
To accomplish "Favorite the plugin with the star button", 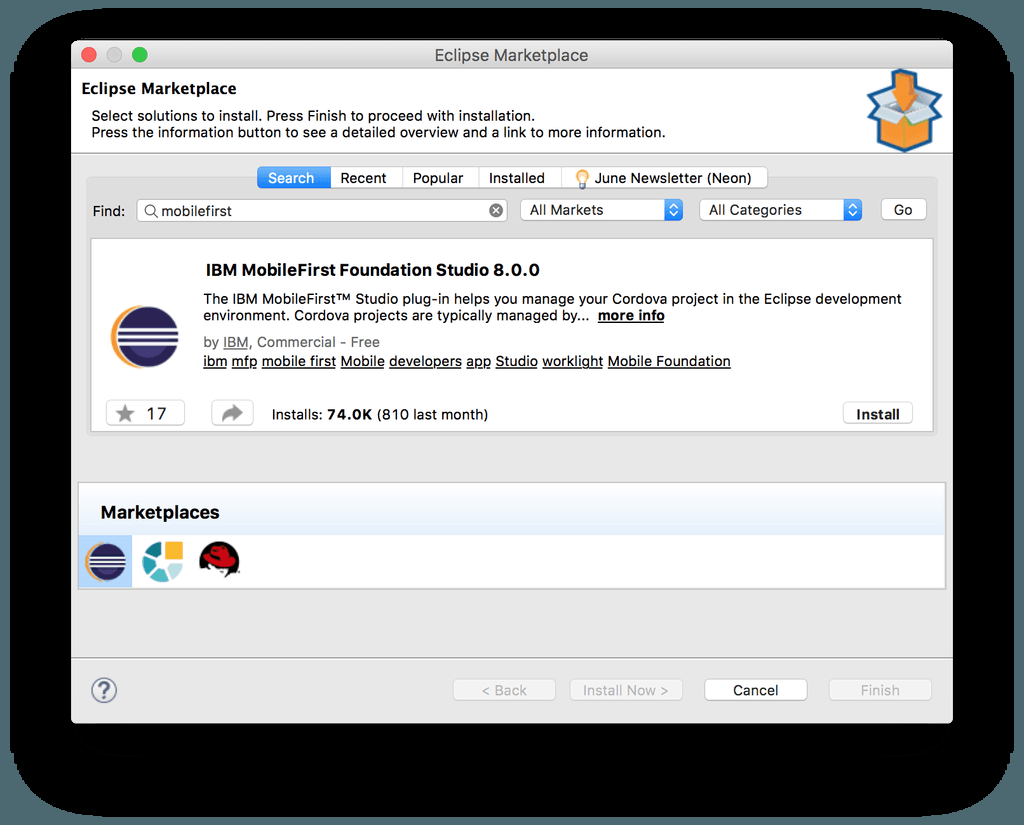I will coord(145,413).
